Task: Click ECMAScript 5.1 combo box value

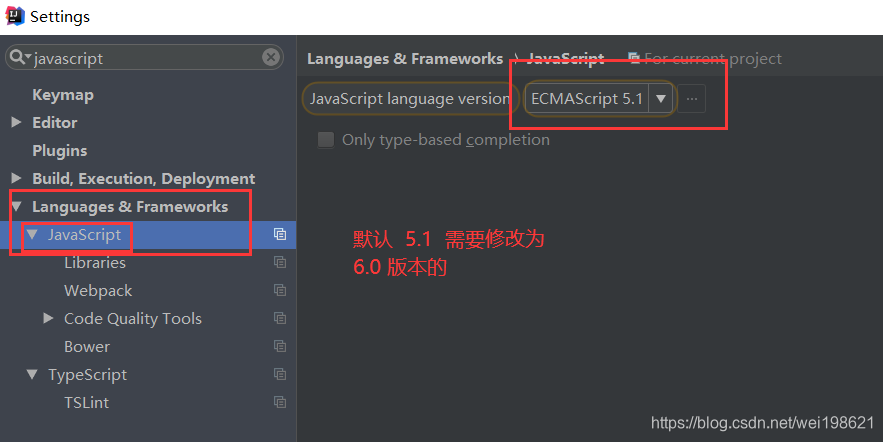Action: point(587,99)
